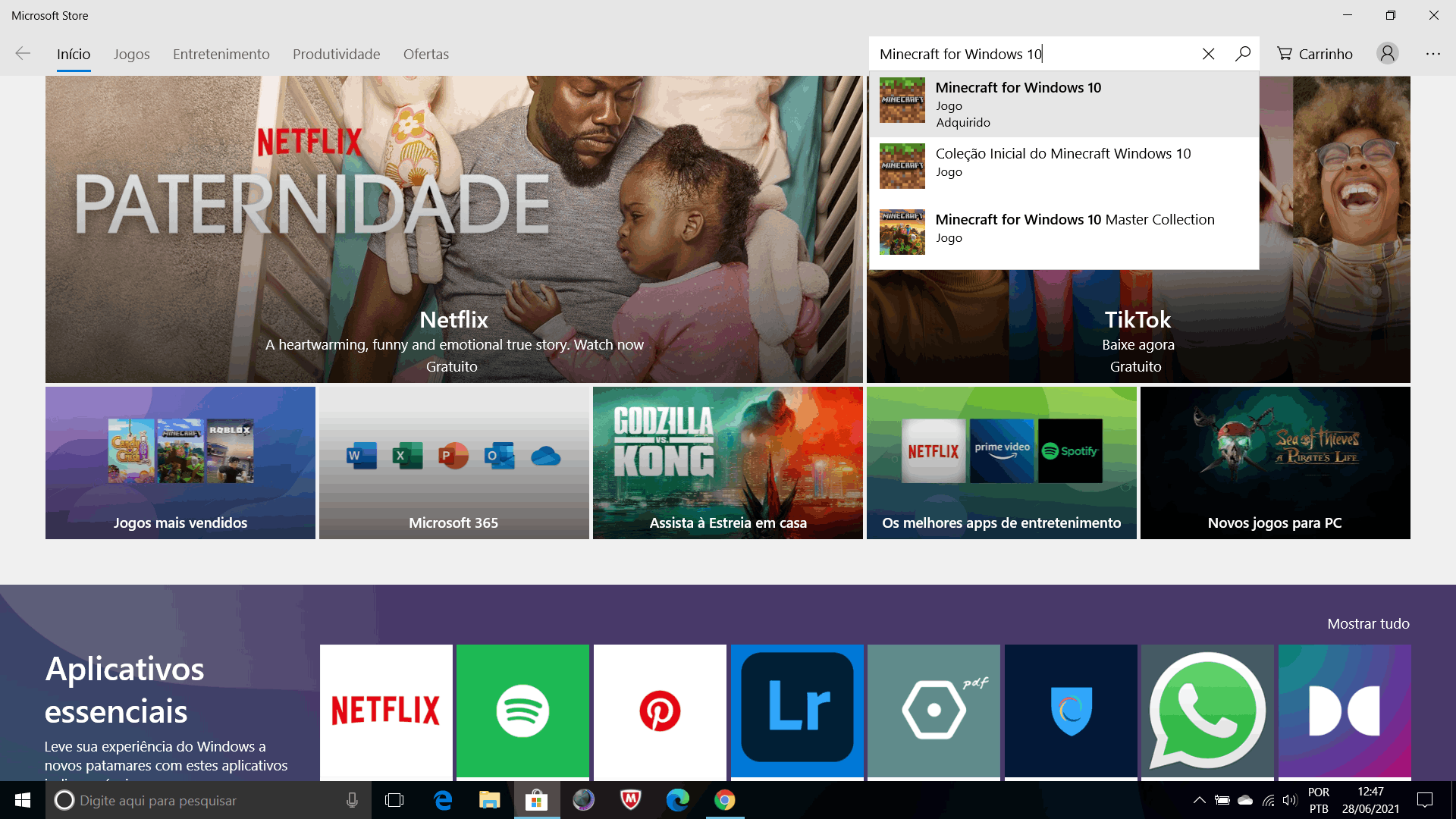The width and height of the screenshot is (1456, 819).
Task: Open legacy Edge from taskbar
Action: [443, 800]
